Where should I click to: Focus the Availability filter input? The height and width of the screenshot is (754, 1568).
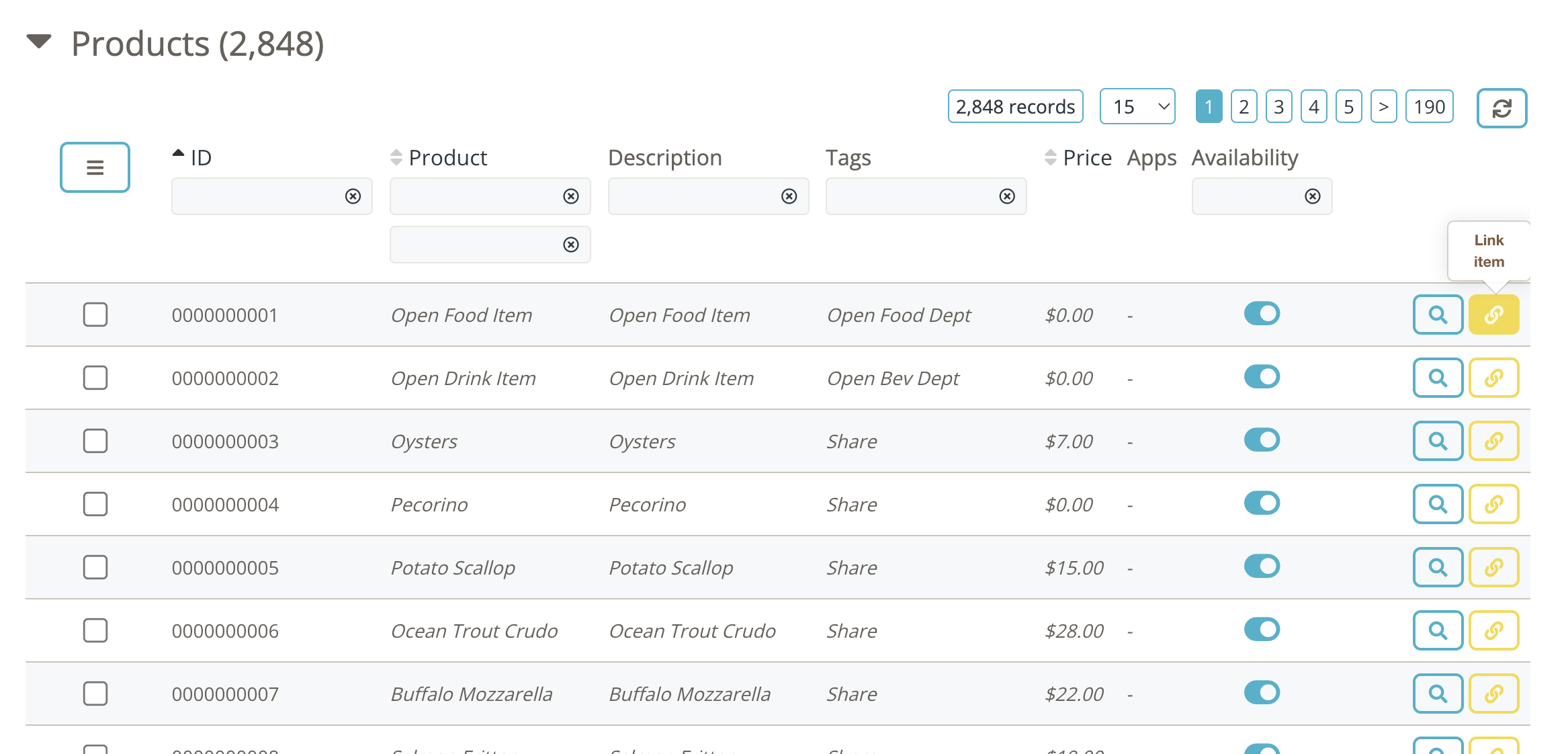(x=1262, y=196)
